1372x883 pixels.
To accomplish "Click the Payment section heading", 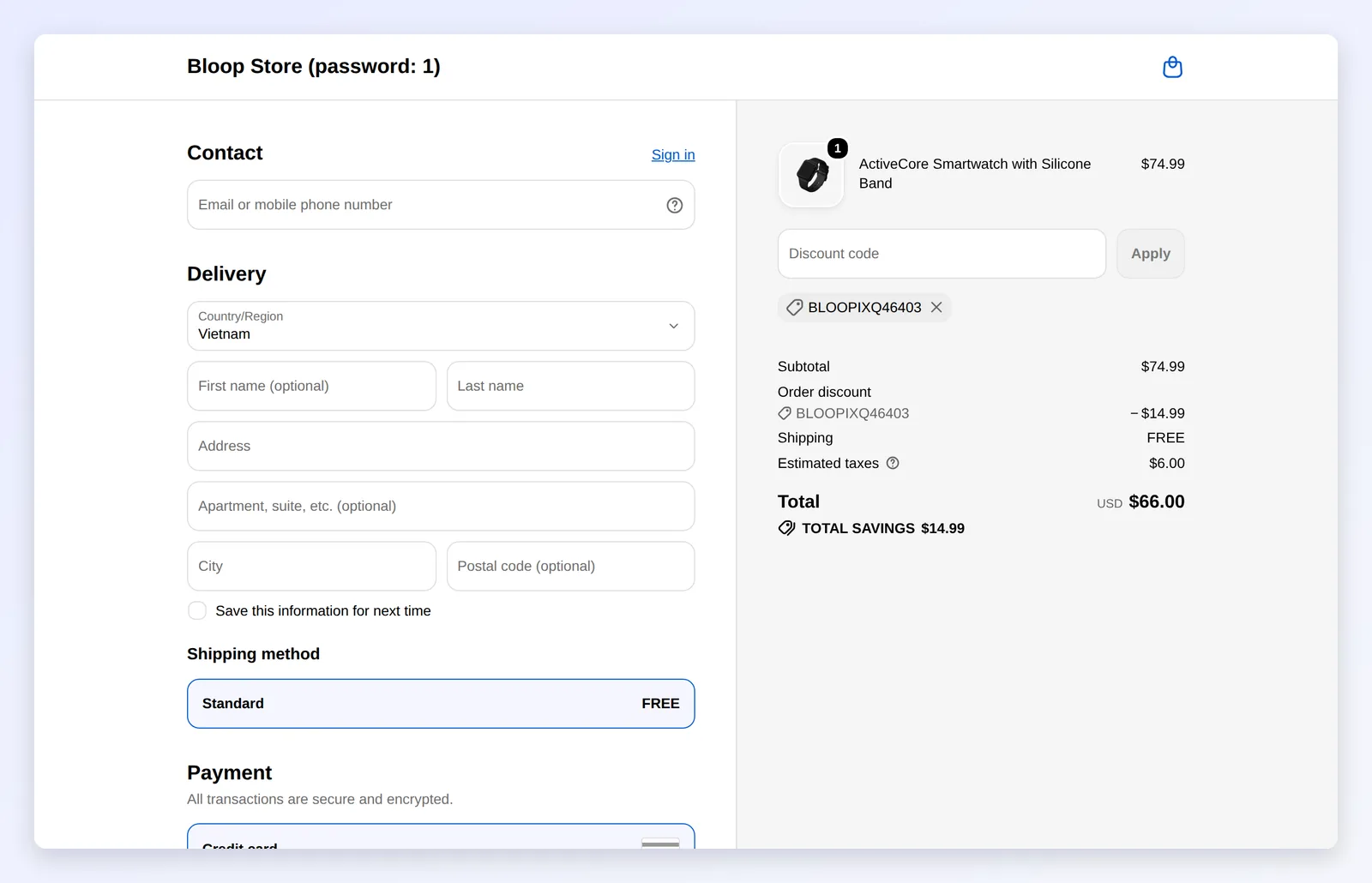I will tap(229, 772).
